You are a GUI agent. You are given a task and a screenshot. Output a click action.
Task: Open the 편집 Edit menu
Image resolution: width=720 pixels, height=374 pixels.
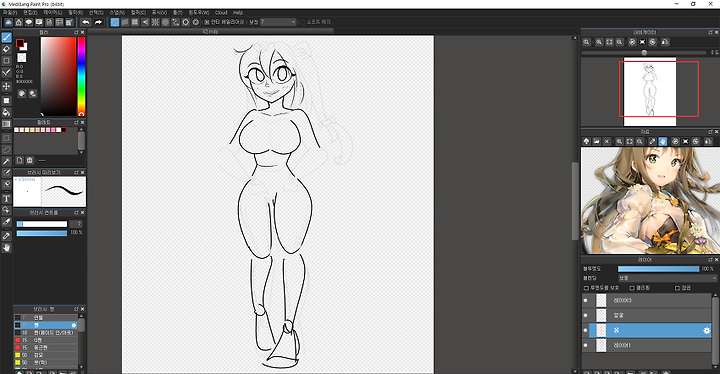(30, 13)
